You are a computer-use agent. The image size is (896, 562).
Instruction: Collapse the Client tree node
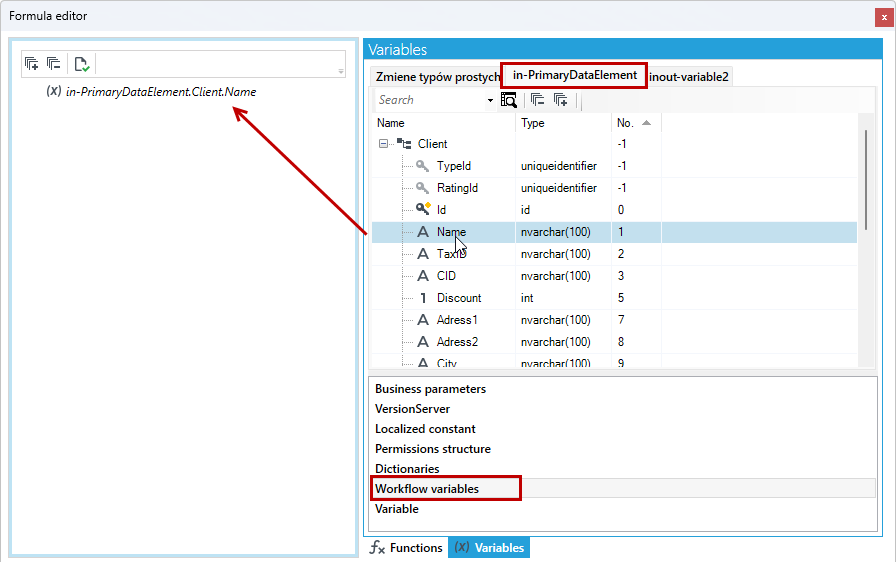point(383,144)
